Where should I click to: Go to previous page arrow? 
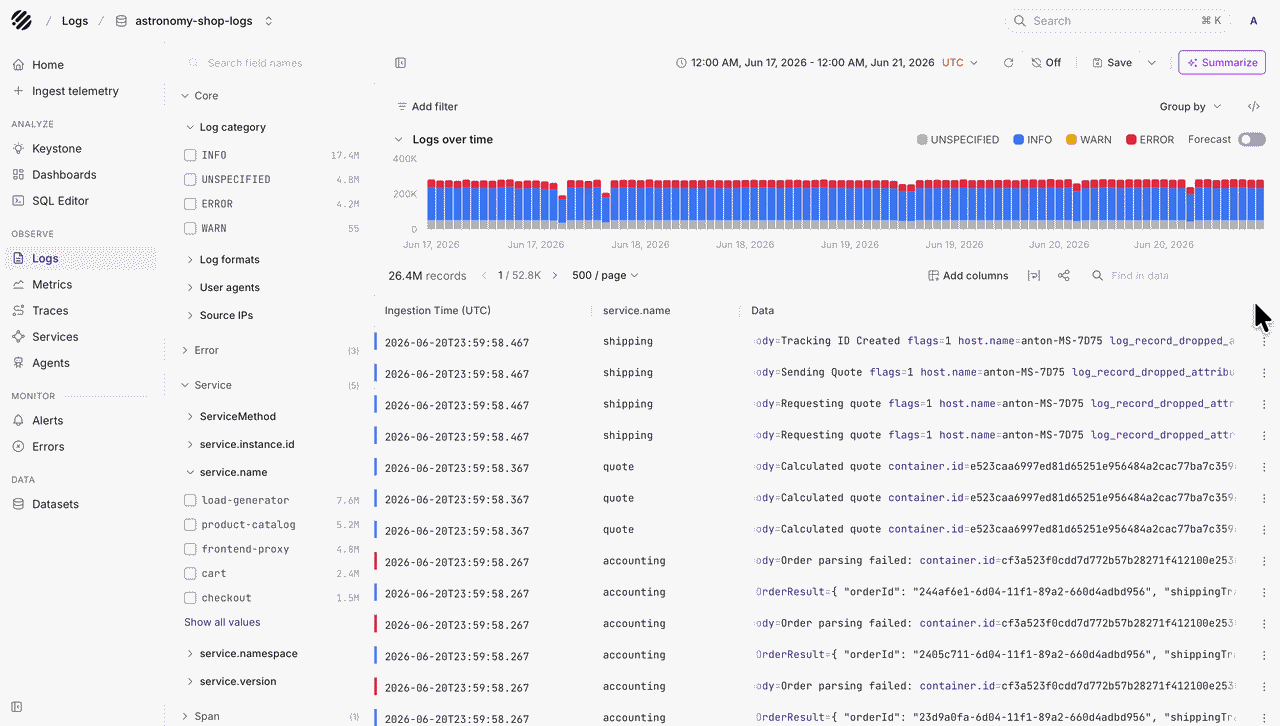[484, 276]
